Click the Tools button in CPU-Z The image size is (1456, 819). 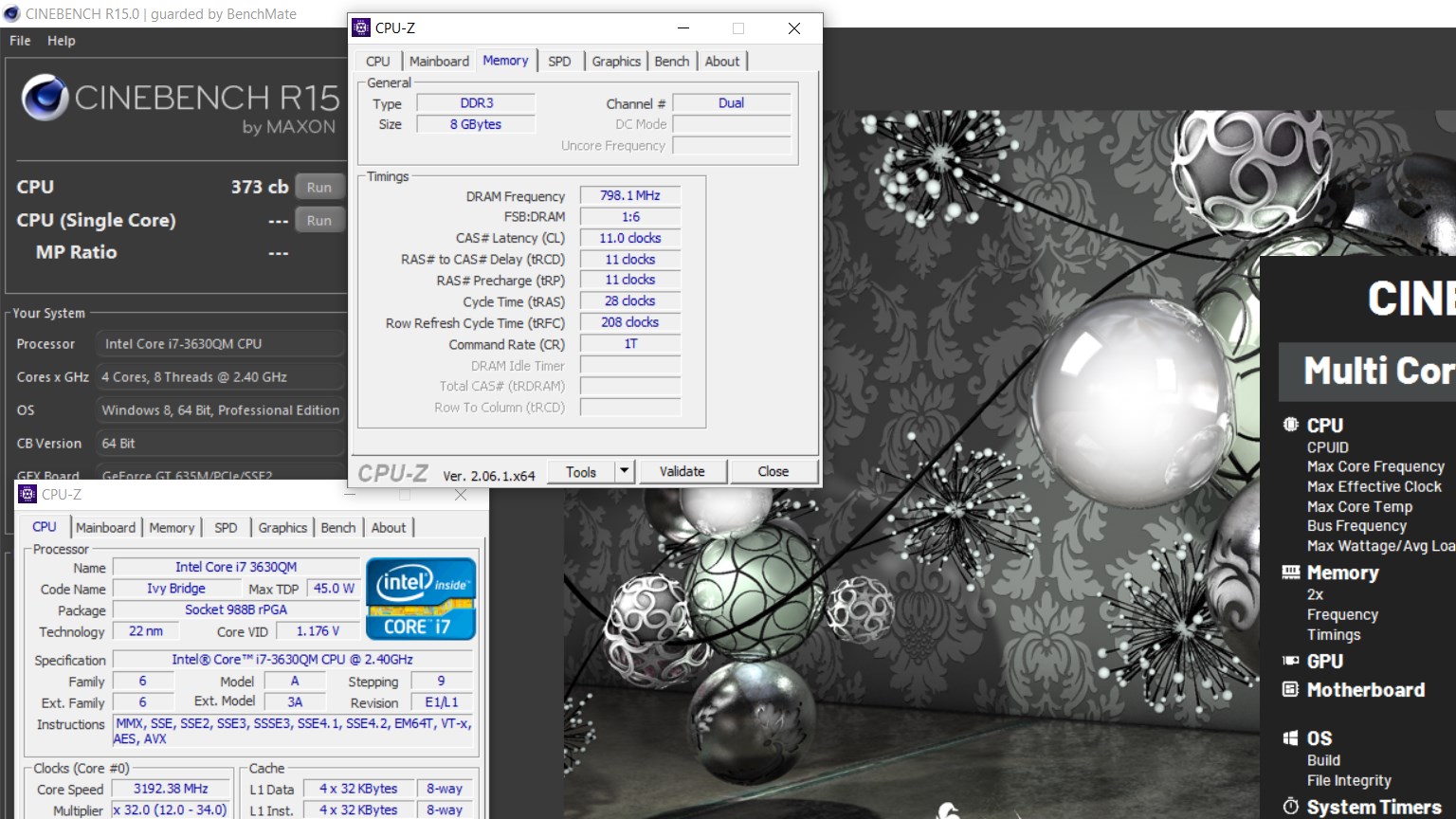pos(581,471)
